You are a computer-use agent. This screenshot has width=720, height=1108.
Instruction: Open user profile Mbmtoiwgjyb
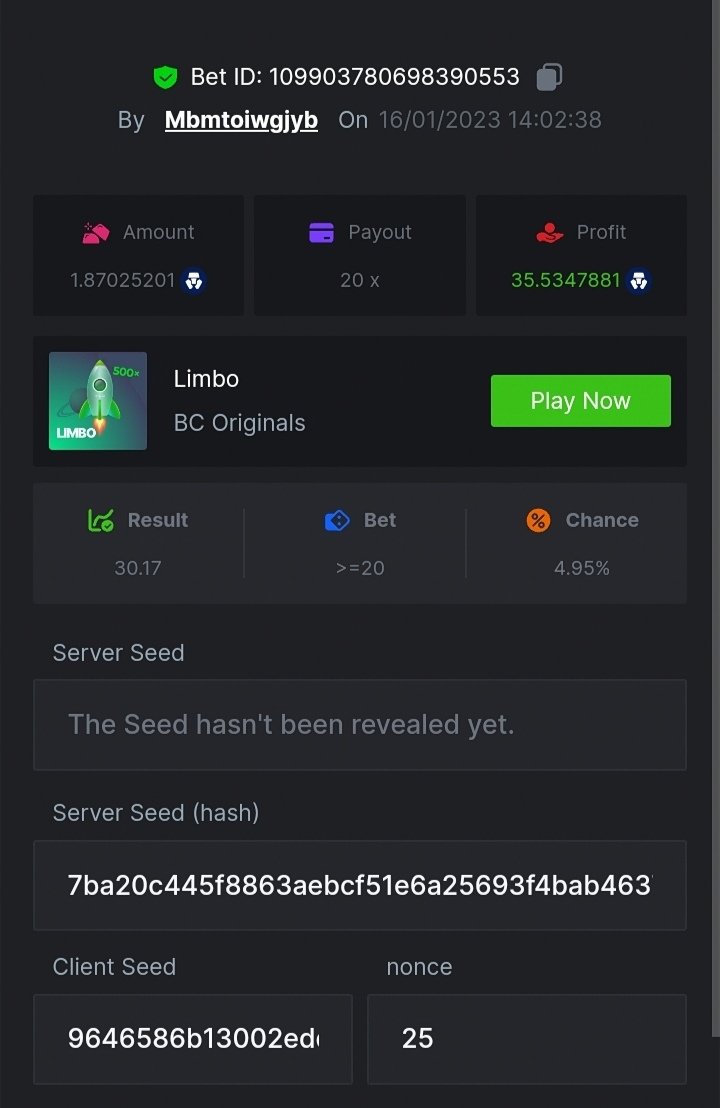click(241, 121)
